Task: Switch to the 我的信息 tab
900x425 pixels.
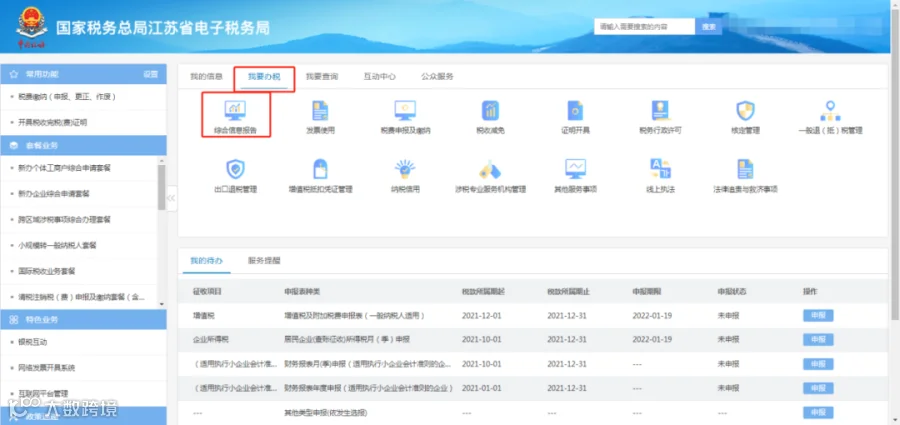Action: [207, 77]
